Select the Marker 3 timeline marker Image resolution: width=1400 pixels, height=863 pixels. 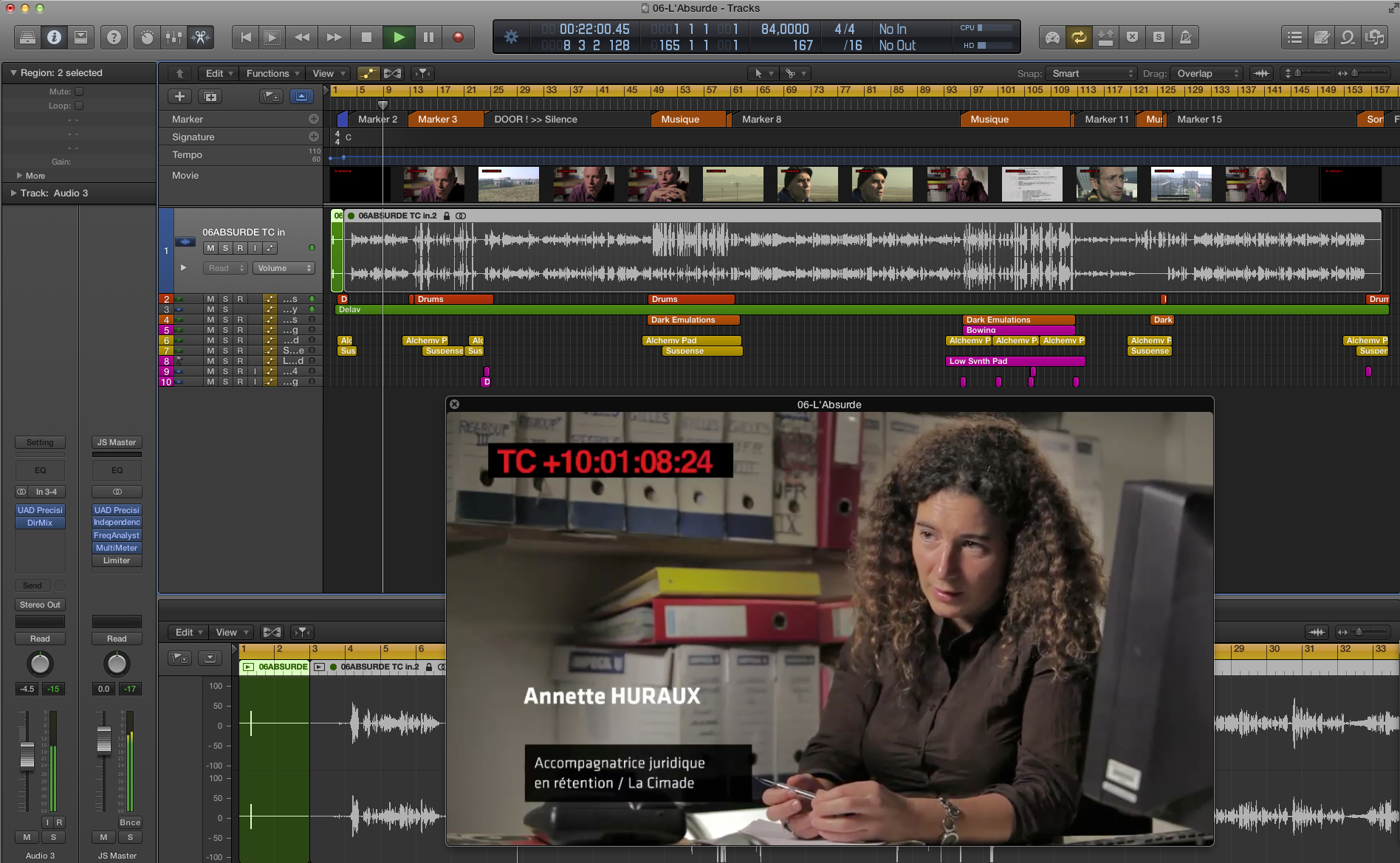point(437,119)
